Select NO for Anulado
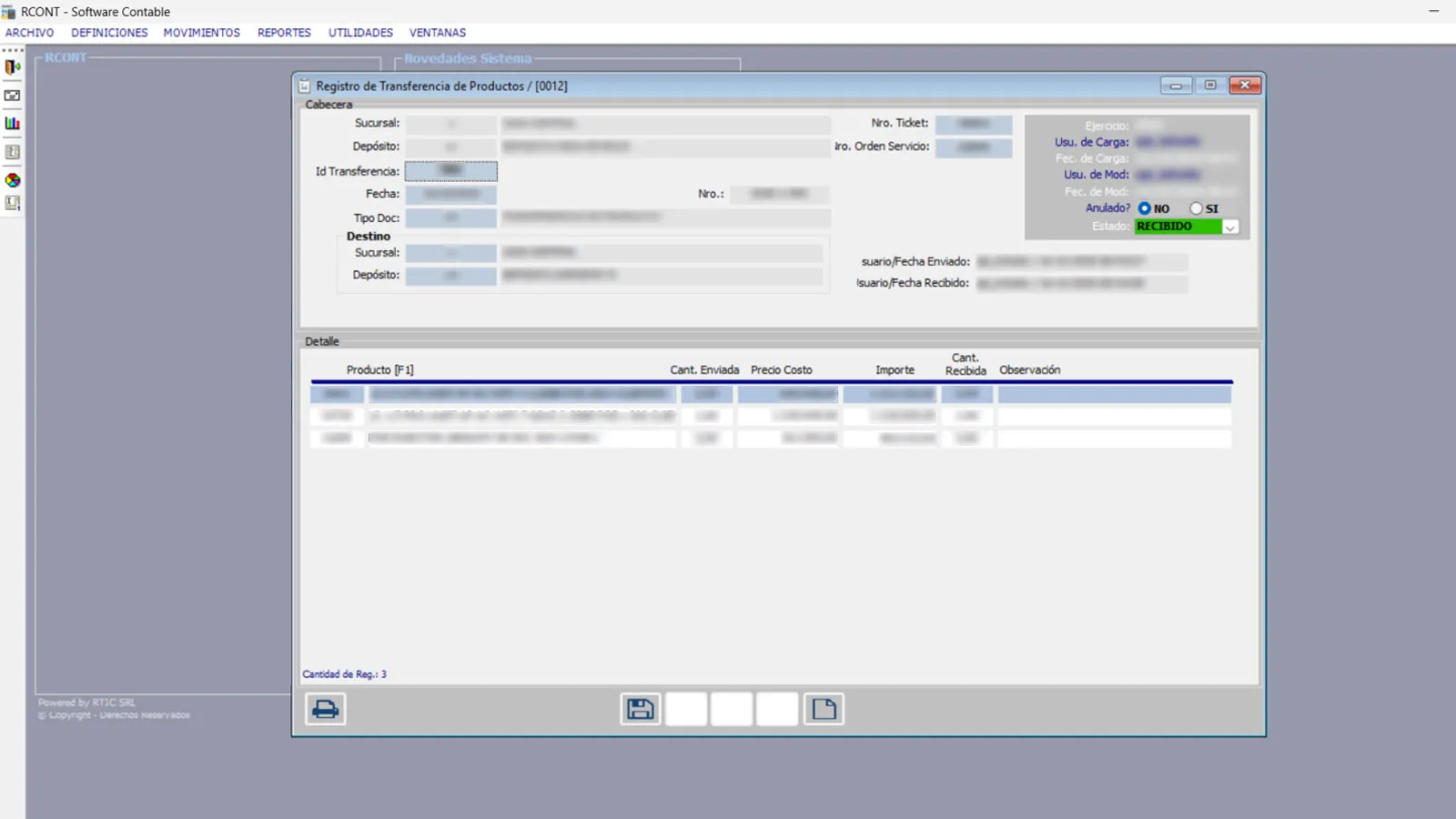The image size is (1456, 819). (x=1145, y=208)
